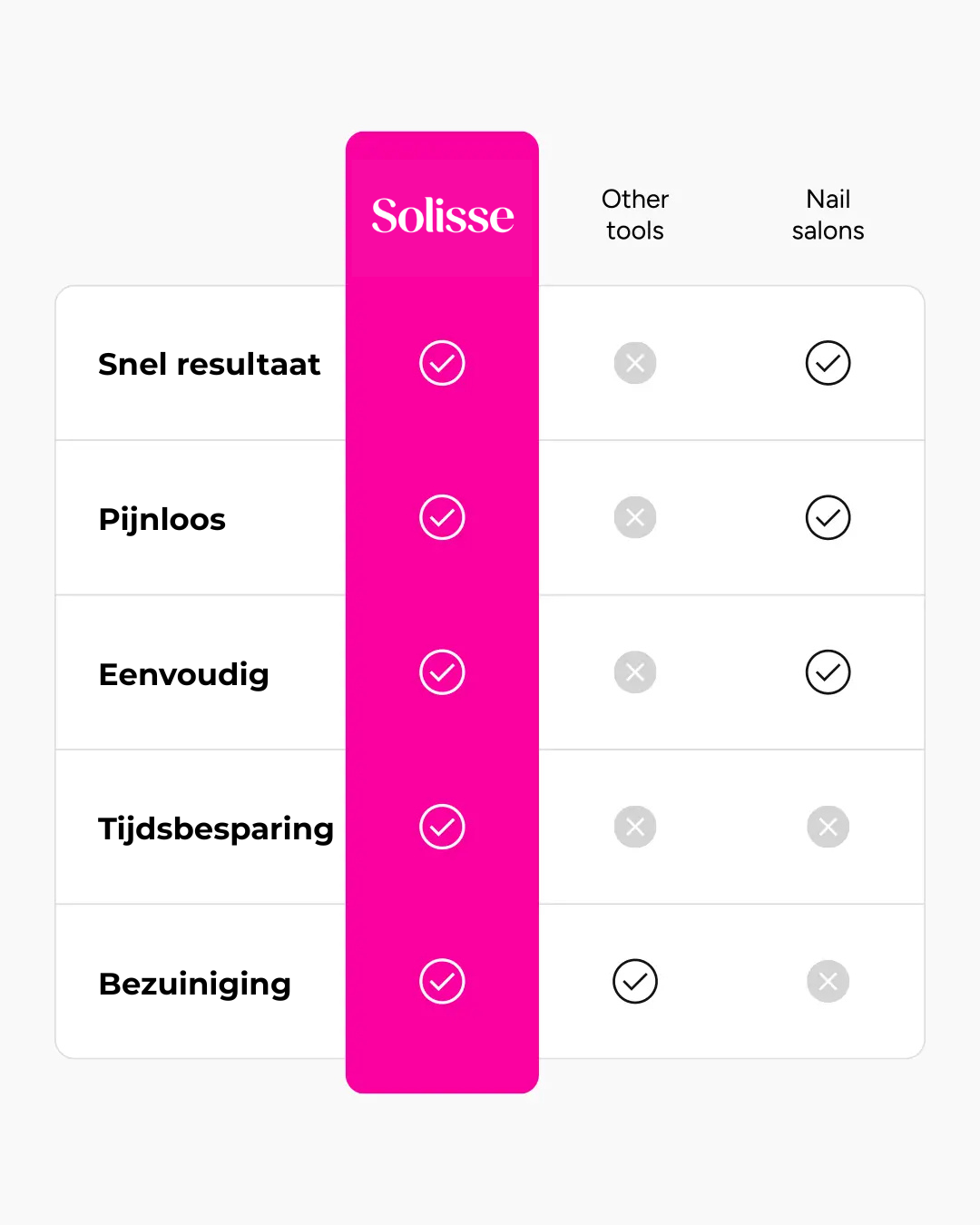Click Nail salons checkmark in Pijnloos row
This screenshot has width=980, height=1225.
coord(828,517)
